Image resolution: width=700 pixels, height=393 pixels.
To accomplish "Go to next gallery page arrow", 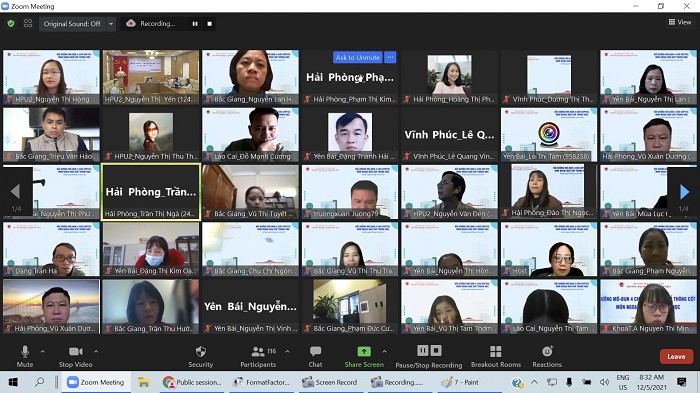I will click(x=684, y=192).
